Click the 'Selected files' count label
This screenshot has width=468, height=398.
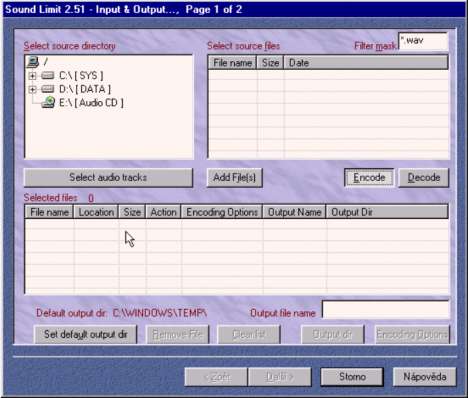(59, 198)
